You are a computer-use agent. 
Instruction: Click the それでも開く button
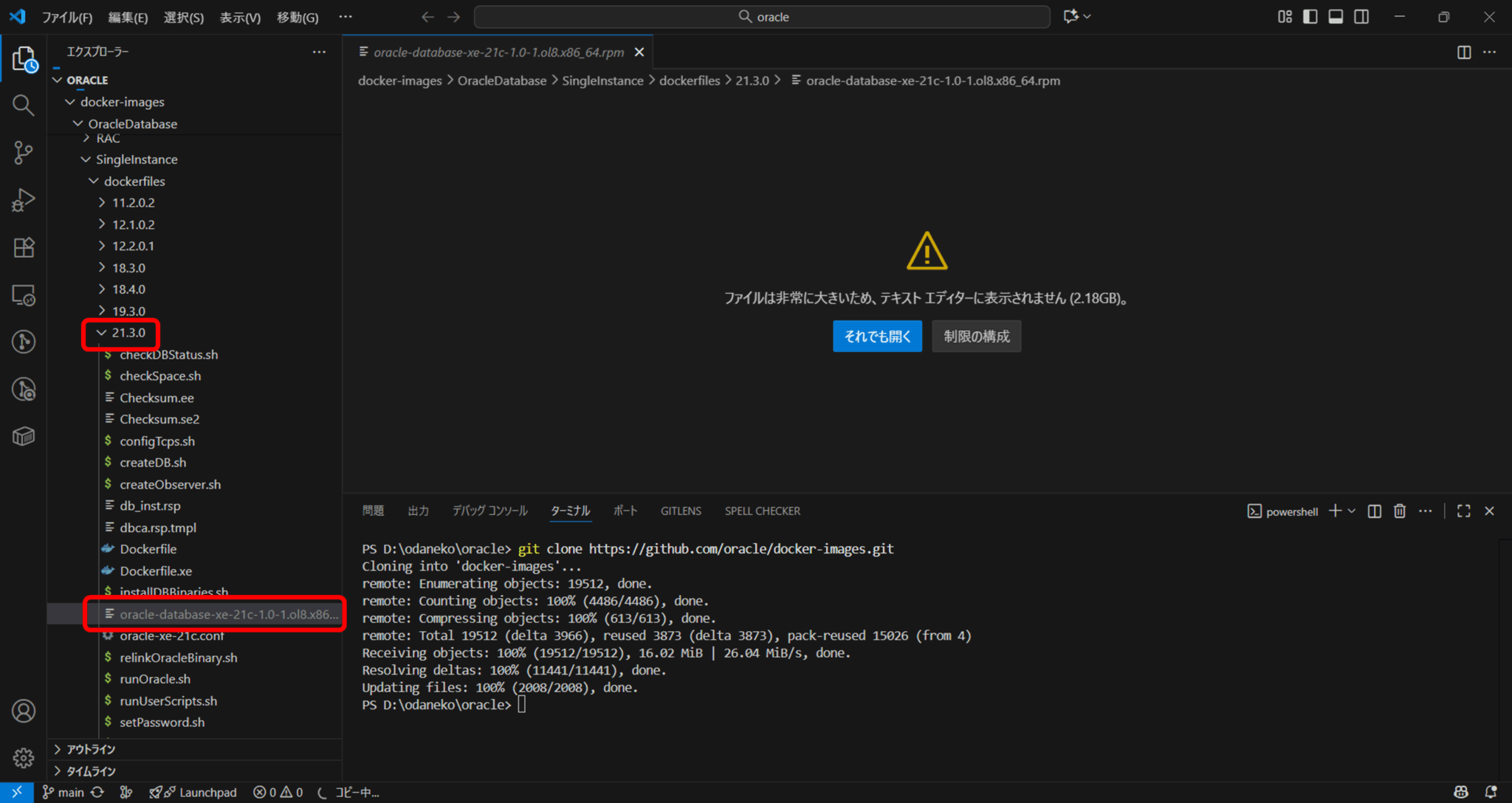[877, 336]
